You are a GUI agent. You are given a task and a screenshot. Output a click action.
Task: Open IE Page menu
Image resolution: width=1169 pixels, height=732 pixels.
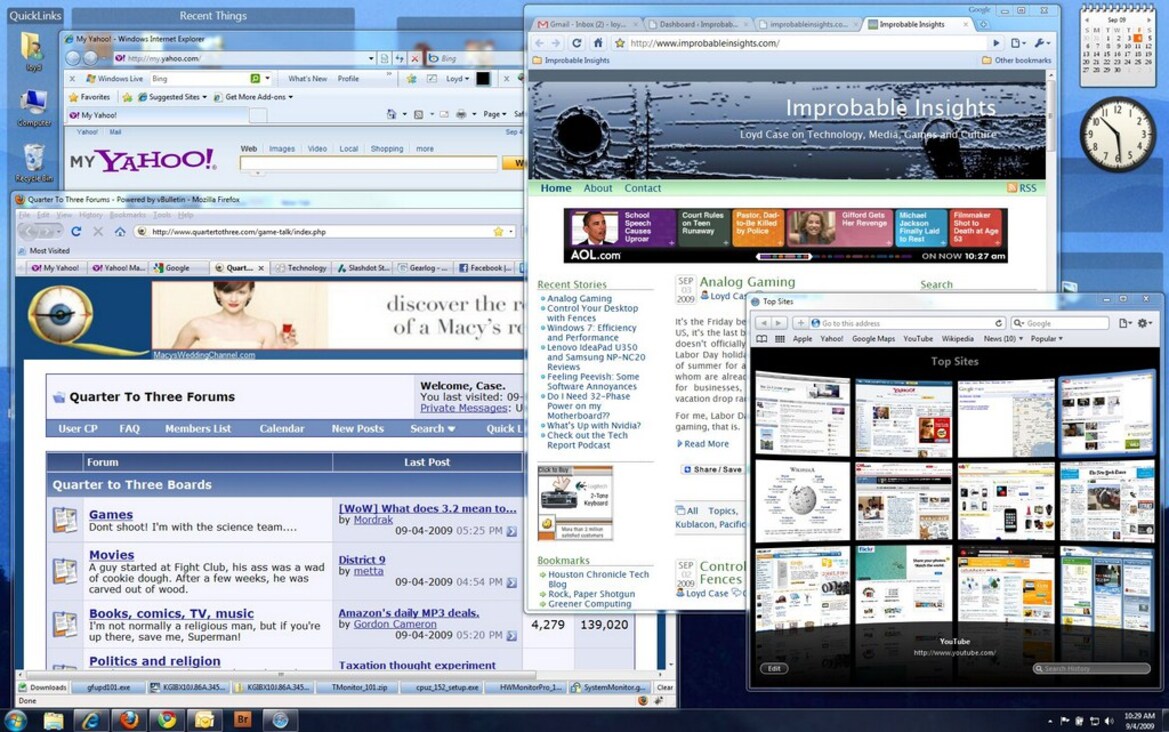point(494,115)
